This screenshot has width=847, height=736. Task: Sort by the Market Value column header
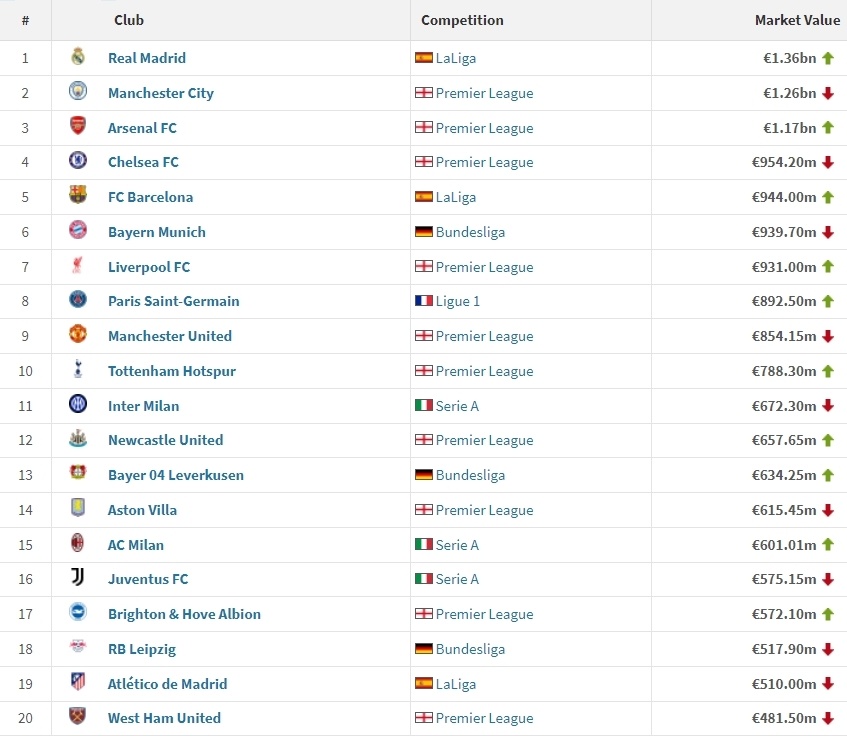[x=797, y=20]
